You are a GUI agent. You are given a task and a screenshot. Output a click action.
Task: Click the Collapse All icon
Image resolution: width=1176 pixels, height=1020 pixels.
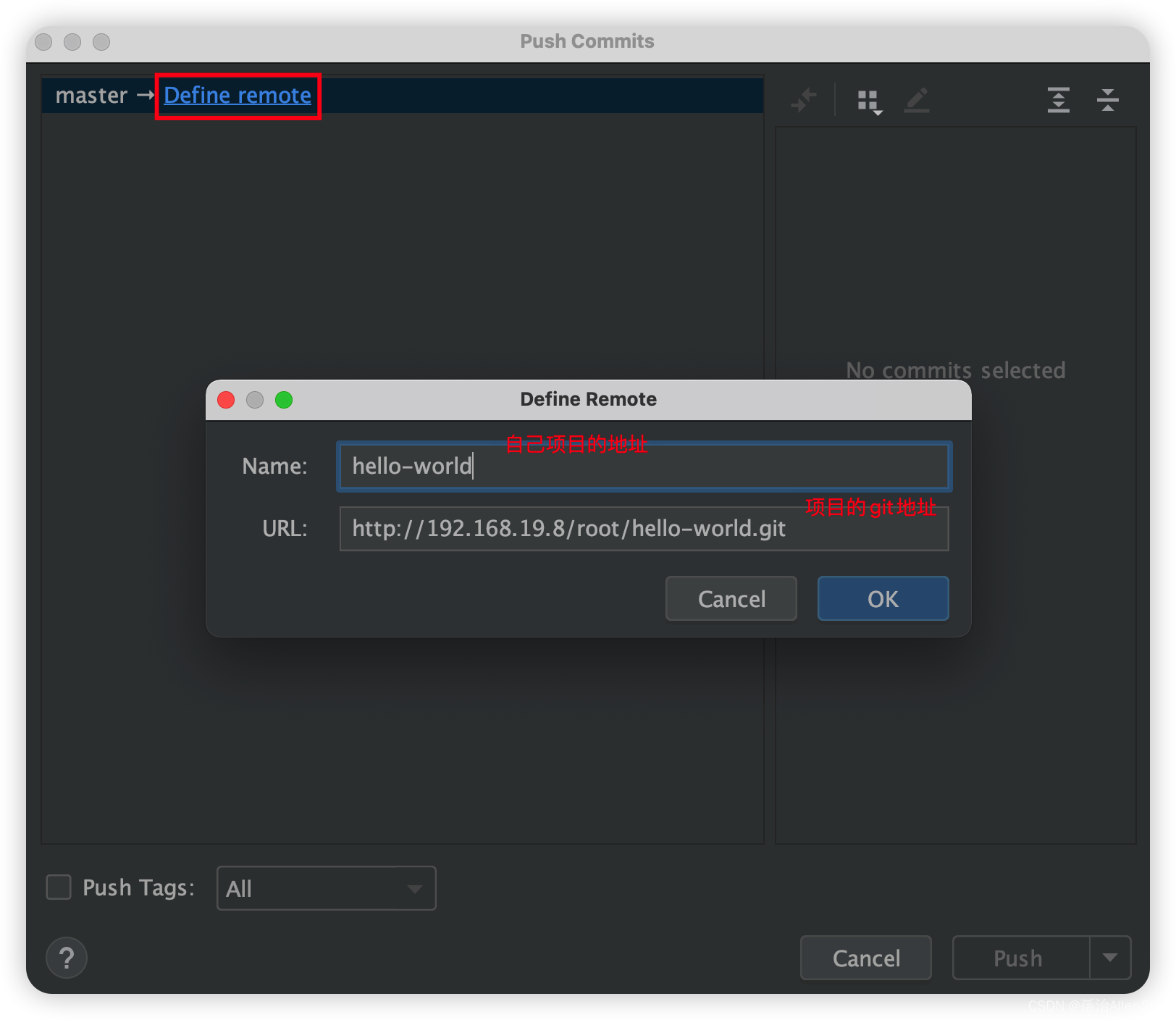(1108, 100)
